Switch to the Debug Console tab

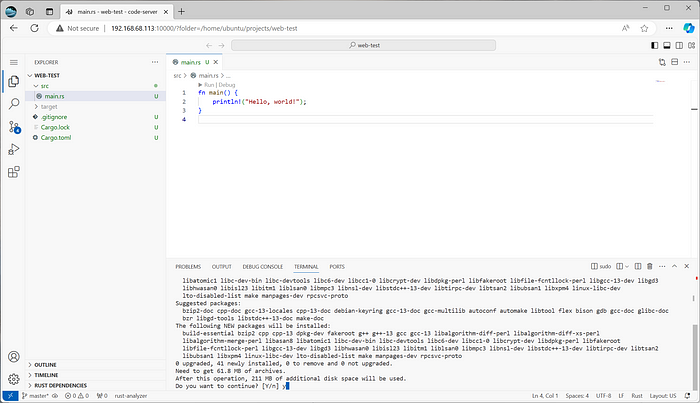point(264,267)
